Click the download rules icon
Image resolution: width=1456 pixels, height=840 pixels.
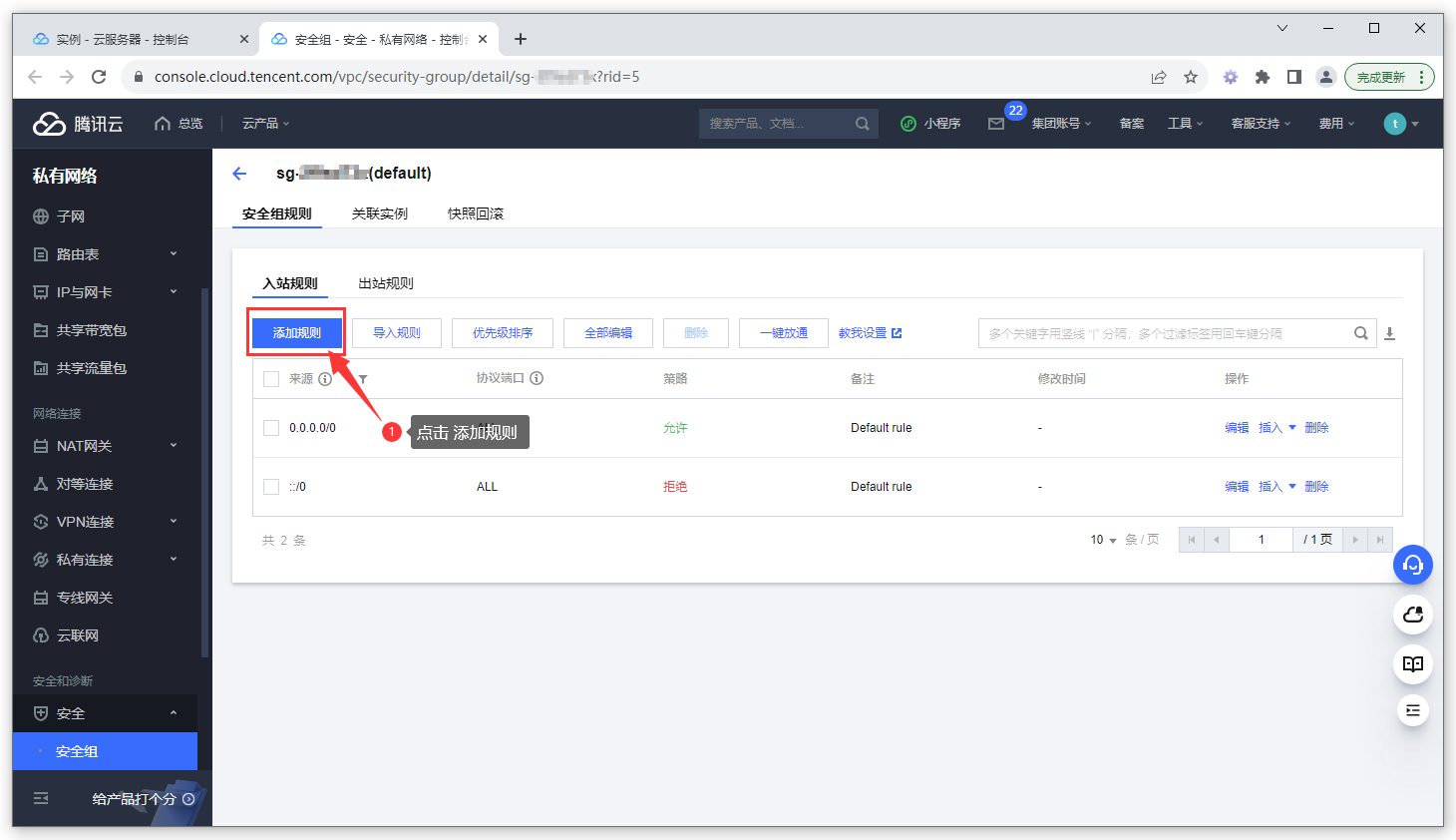tap(1389, 334)
